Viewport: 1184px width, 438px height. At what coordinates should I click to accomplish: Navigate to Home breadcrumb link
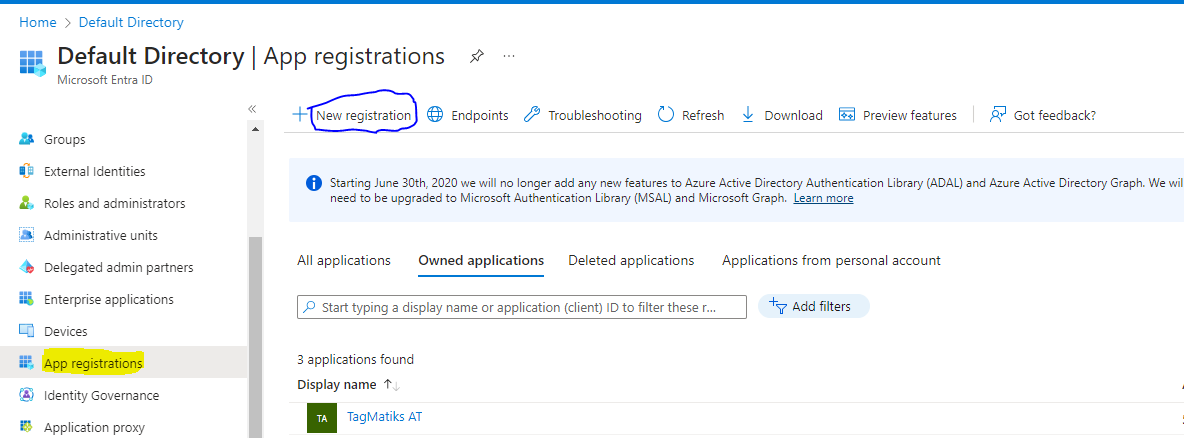[x=38, y=22]
